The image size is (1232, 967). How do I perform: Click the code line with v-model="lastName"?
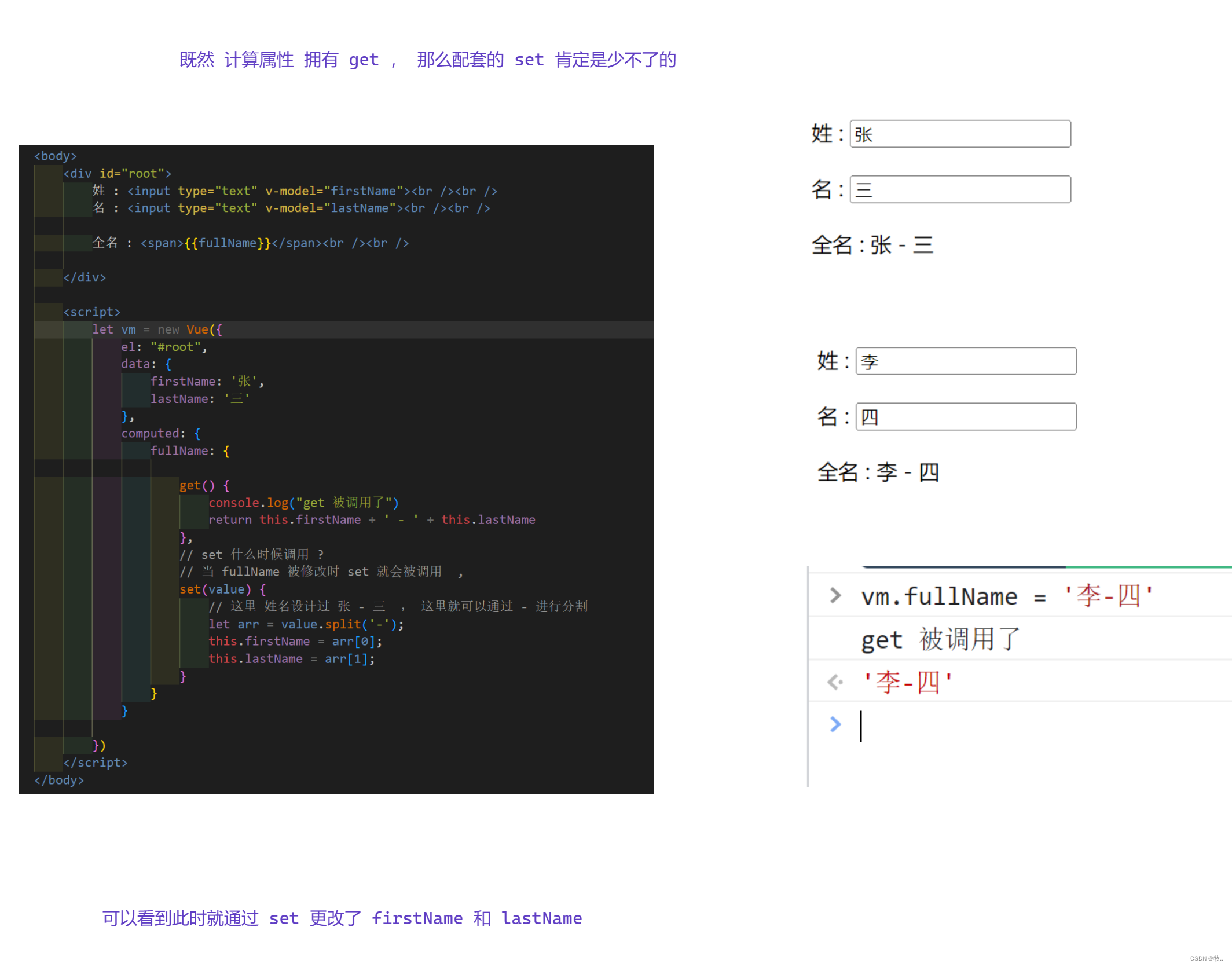point(291,208)
